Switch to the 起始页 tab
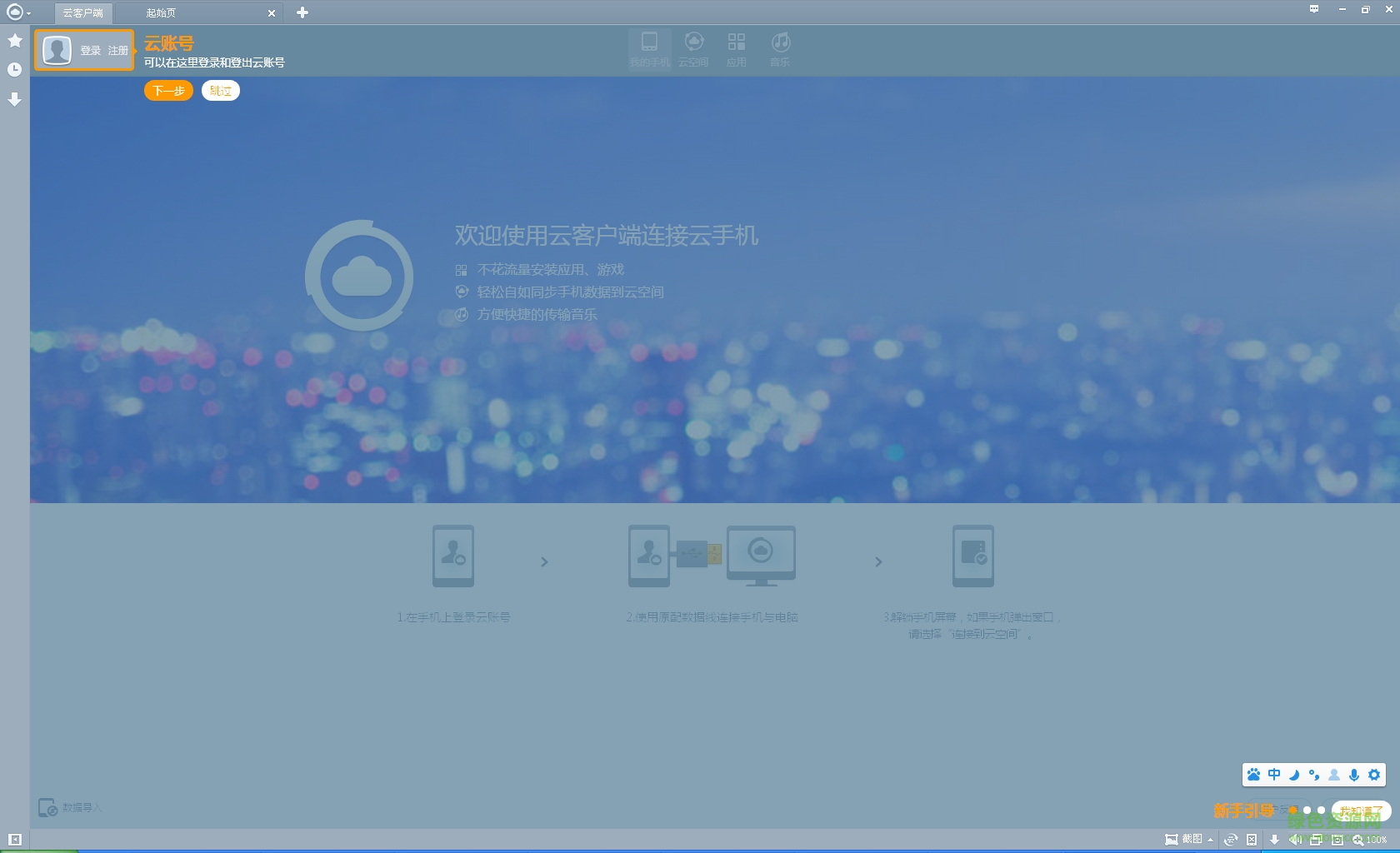1400x853 pixels. (160, 12)
